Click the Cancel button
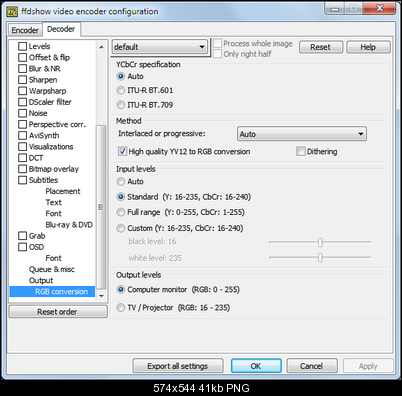The image size is (402, 396). click(x=312, y=366)
